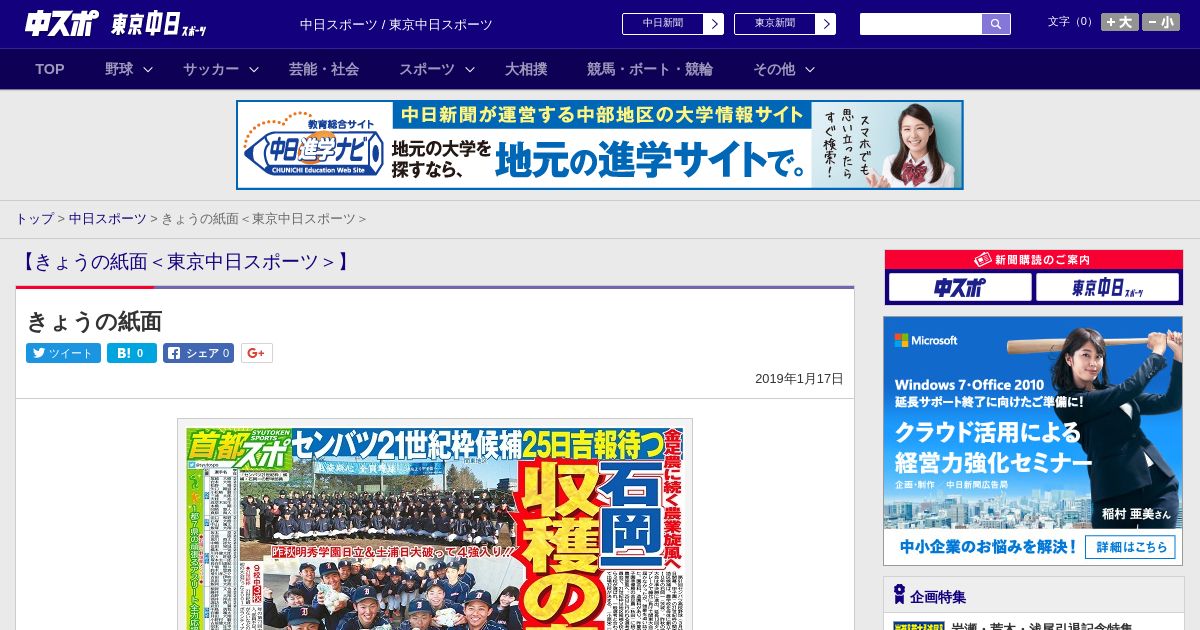Click the 2019年1月17日 date text
1200x630 pixels.
tap(799, 379)
